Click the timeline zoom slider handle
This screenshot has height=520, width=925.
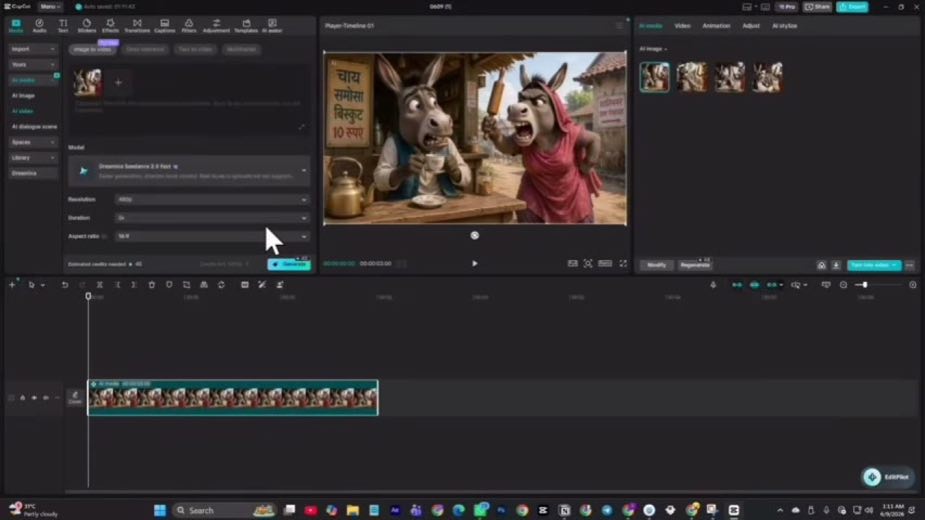(865, 285)
